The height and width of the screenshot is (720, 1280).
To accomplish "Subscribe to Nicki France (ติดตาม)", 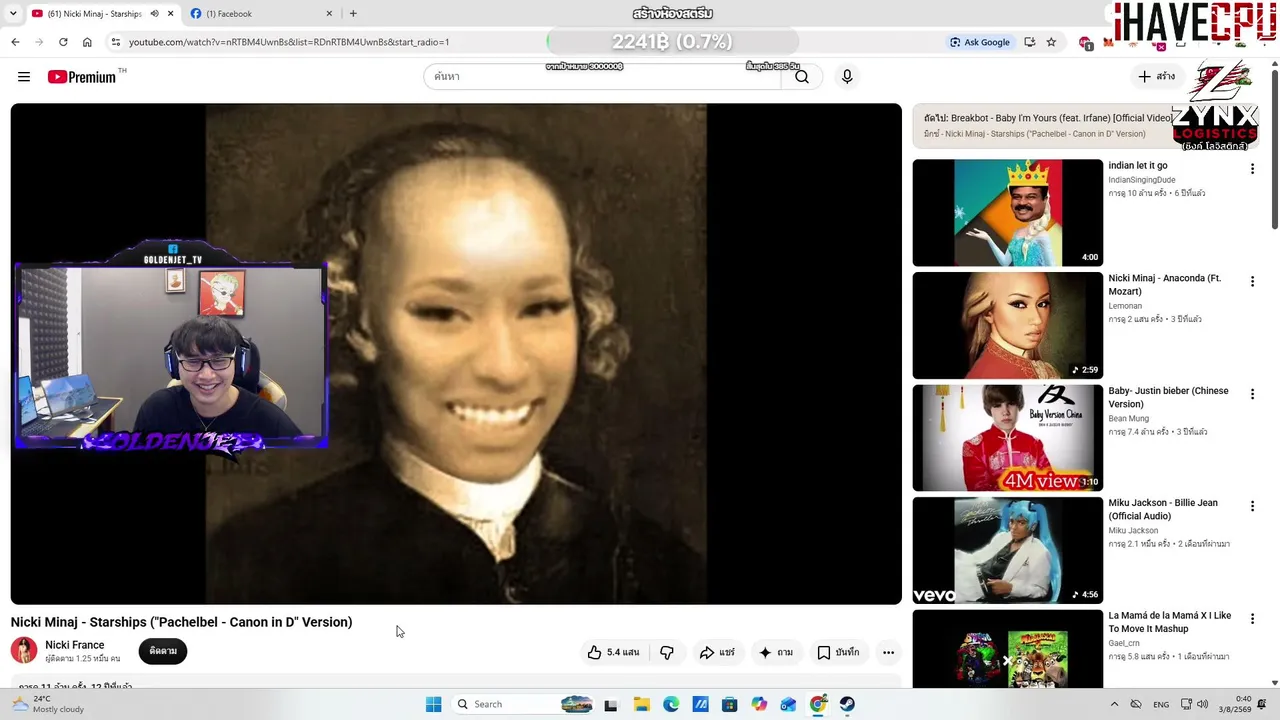I will click(163, 651).
